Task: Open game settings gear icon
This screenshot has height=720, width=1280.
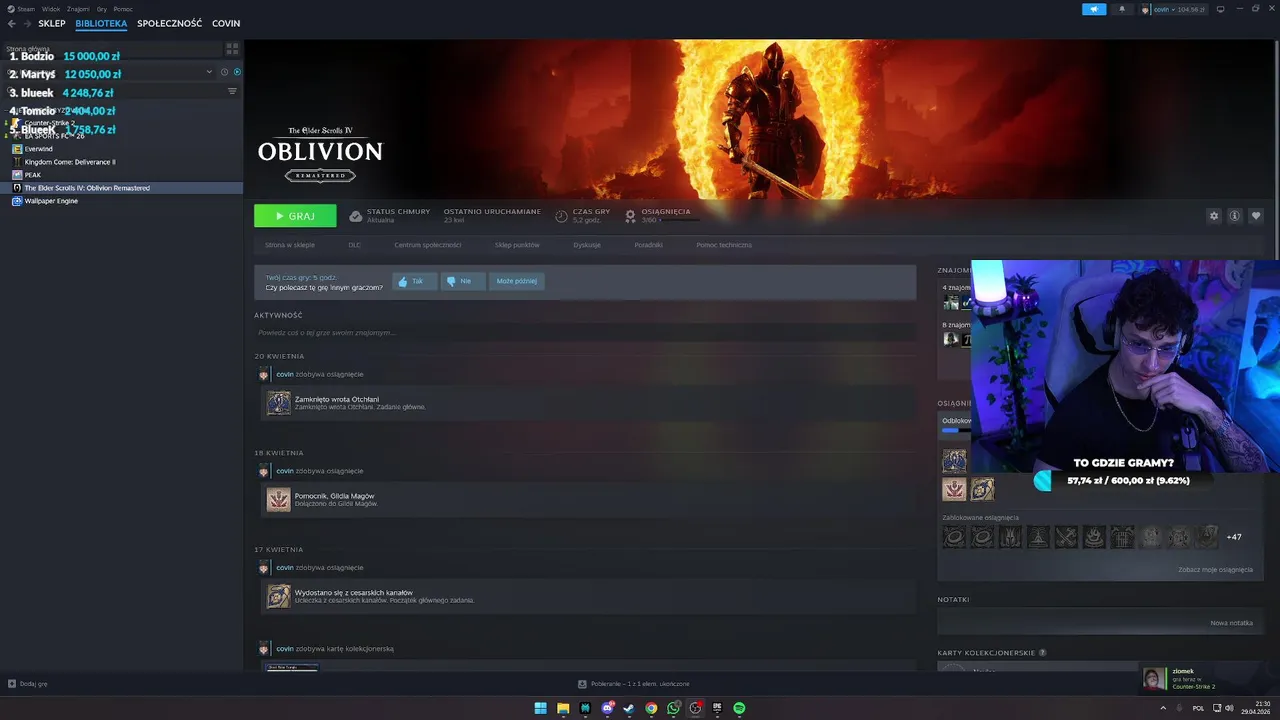Action: (x=1214, y=216)
